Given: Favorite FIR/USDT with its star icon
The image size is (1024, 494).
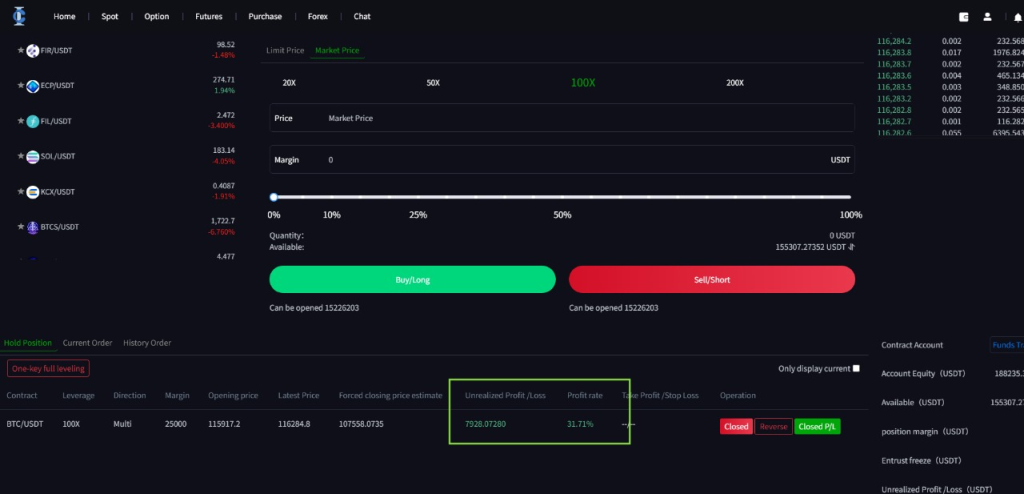Looking at the screenshot, I should pyautogui.click(x=21, y=51).
